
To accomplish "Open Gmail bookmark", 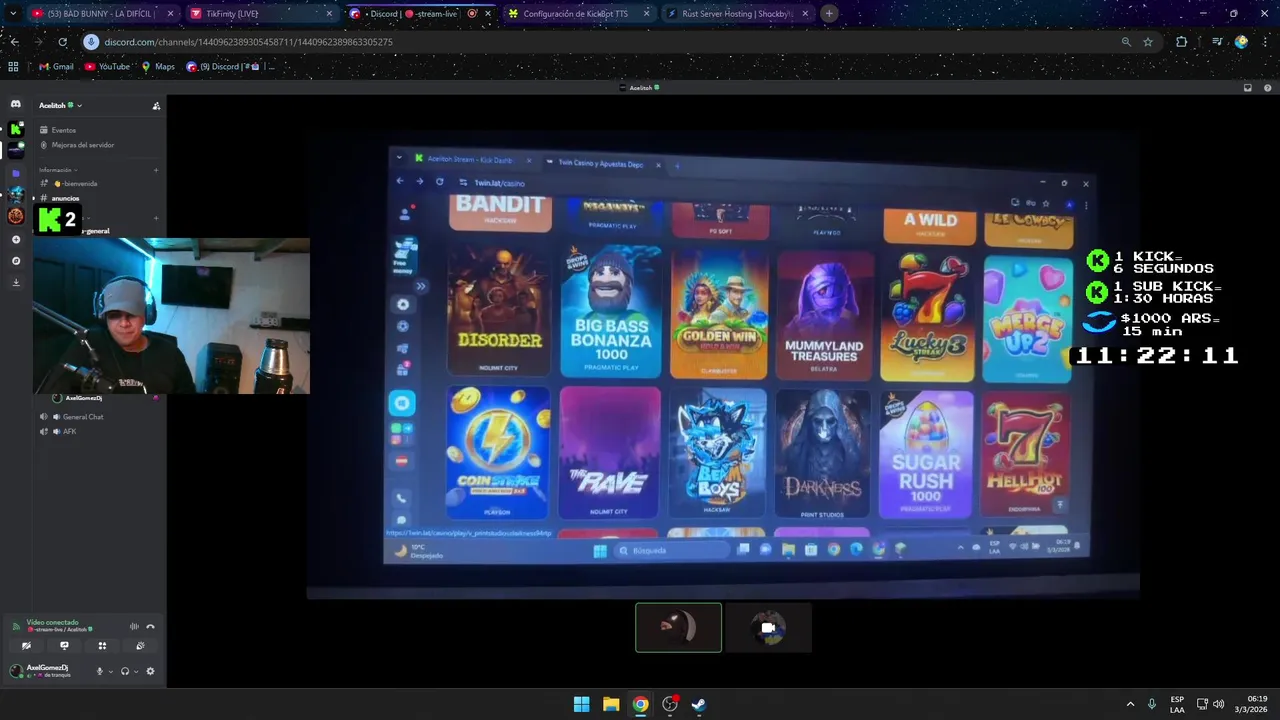I will point(56,67).
